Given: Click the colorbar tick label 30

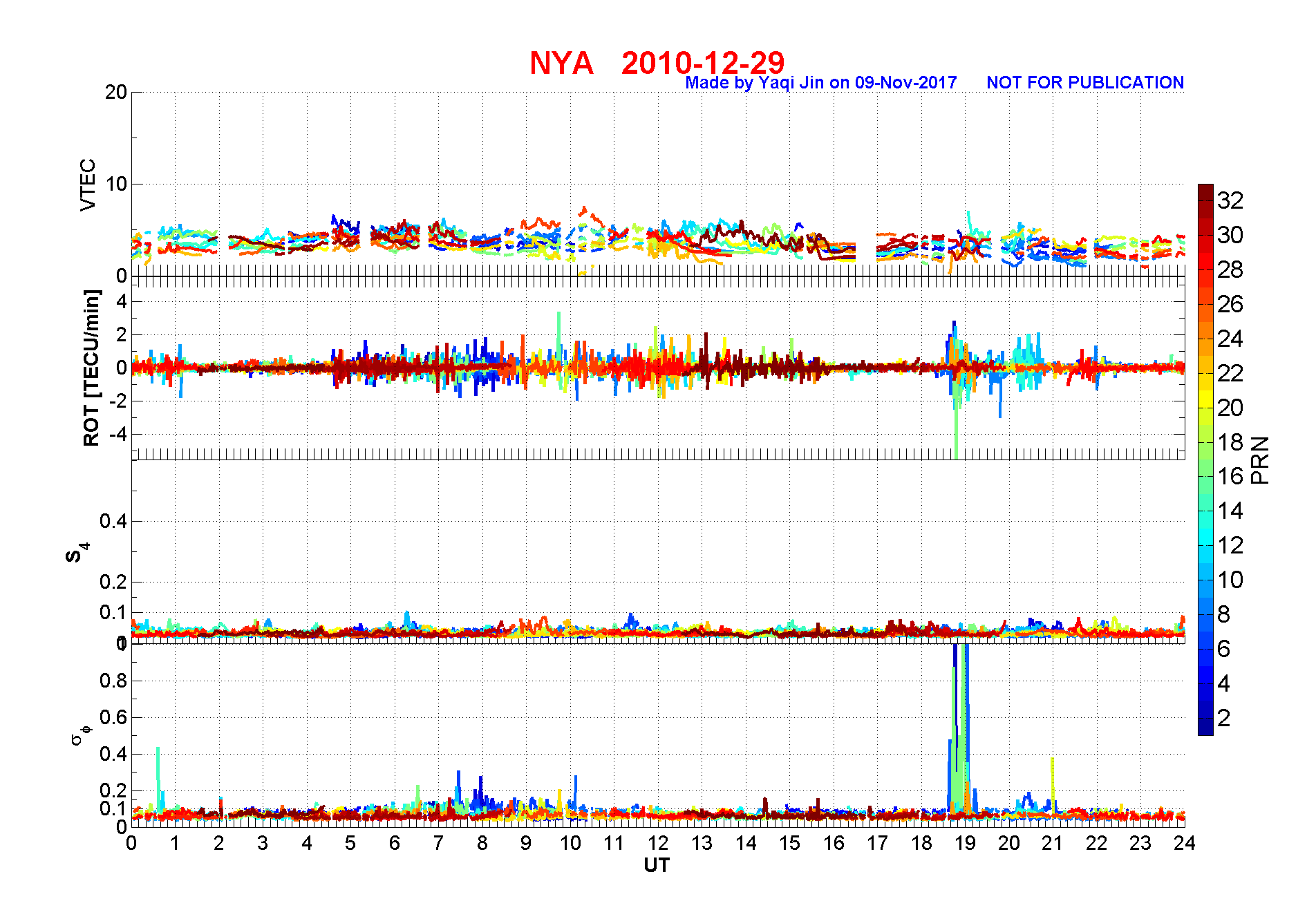Looking at the screenshot, I should click(x=1230, y=235).
